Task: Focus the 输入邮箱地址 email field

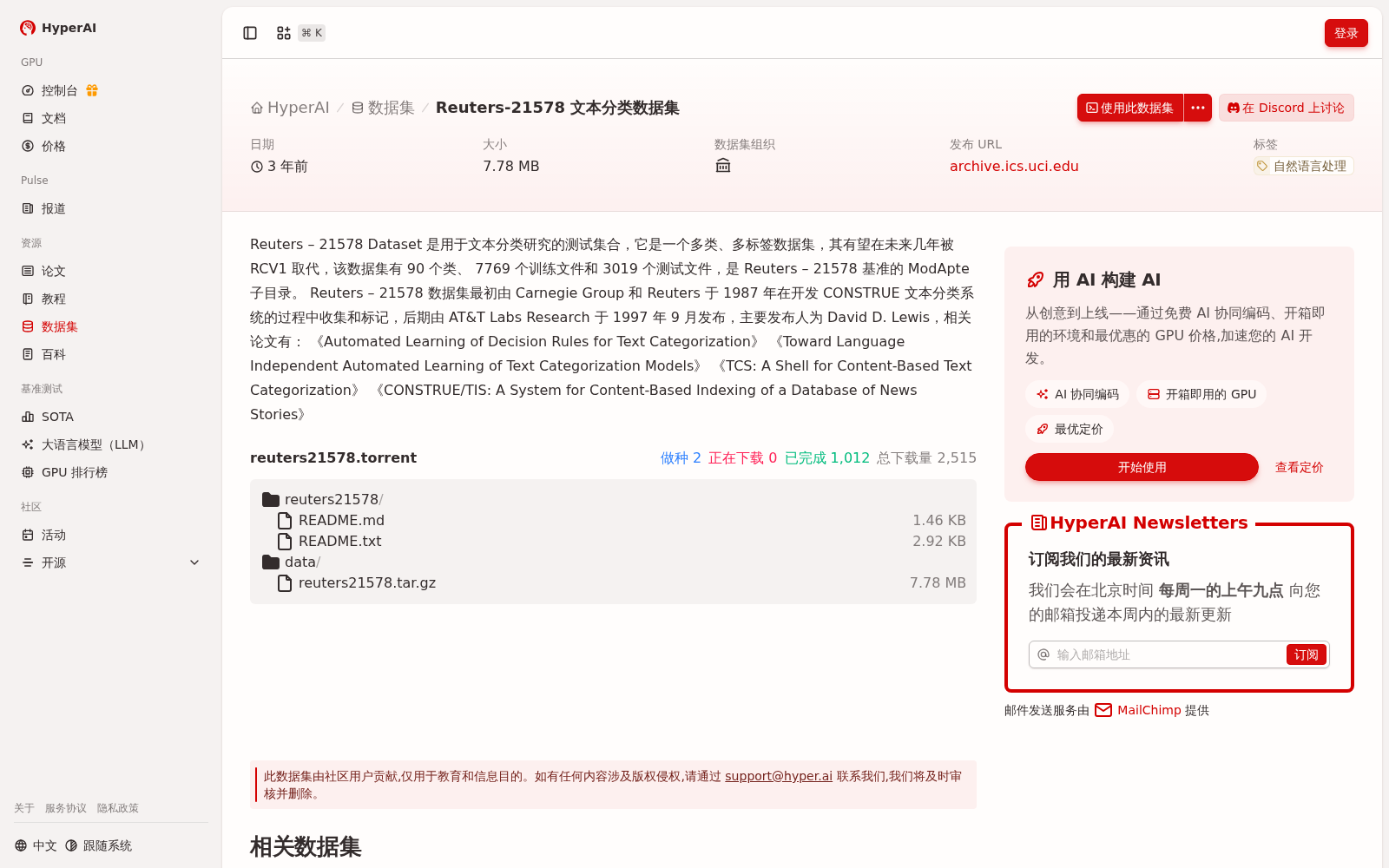Action: 1168,654
